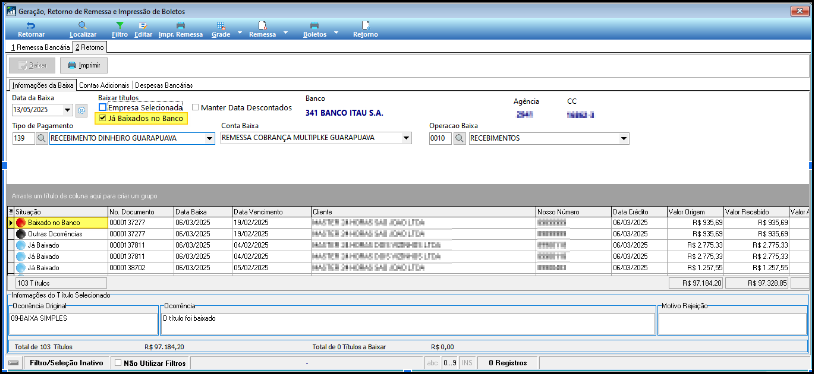Click the Data da Baixa date field

point(37,110)
